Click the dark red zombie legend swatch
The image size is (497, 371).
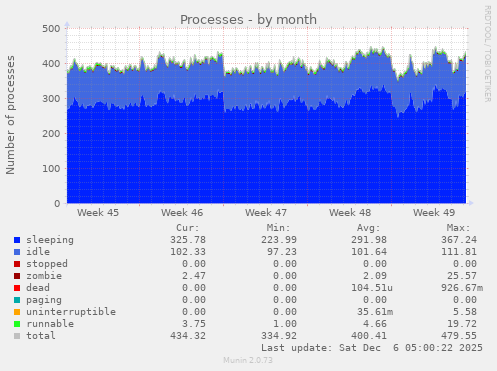click(17, 276)
